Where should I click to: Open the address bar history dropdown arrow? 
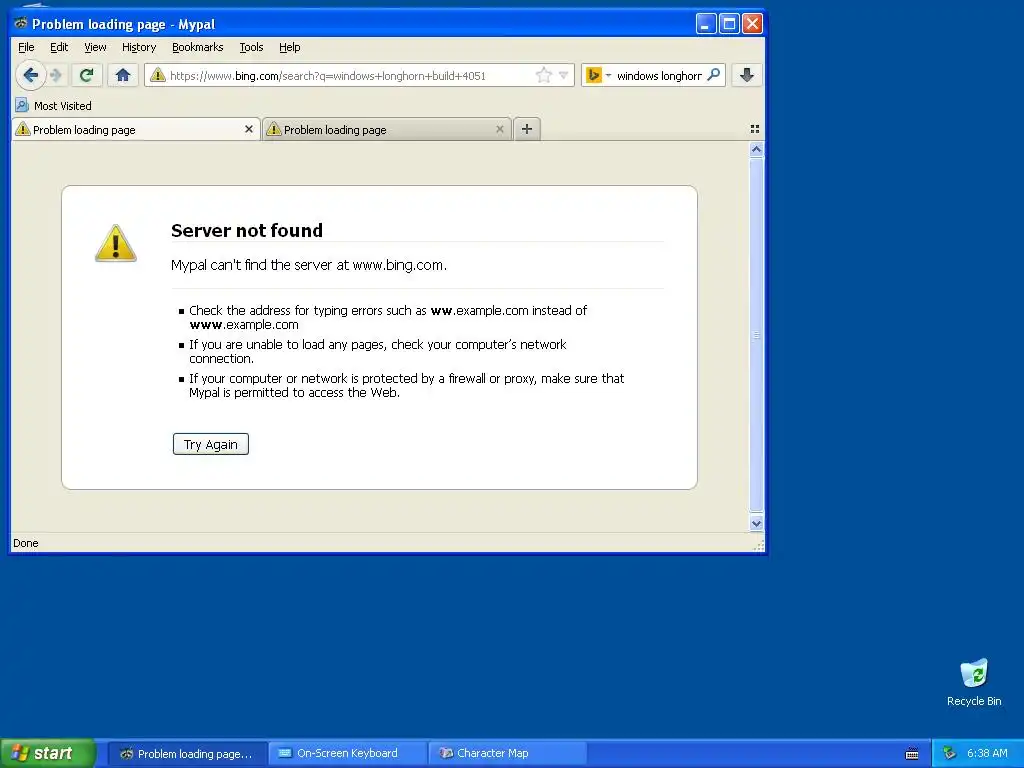pyautogui.click(x=564, y=75)
